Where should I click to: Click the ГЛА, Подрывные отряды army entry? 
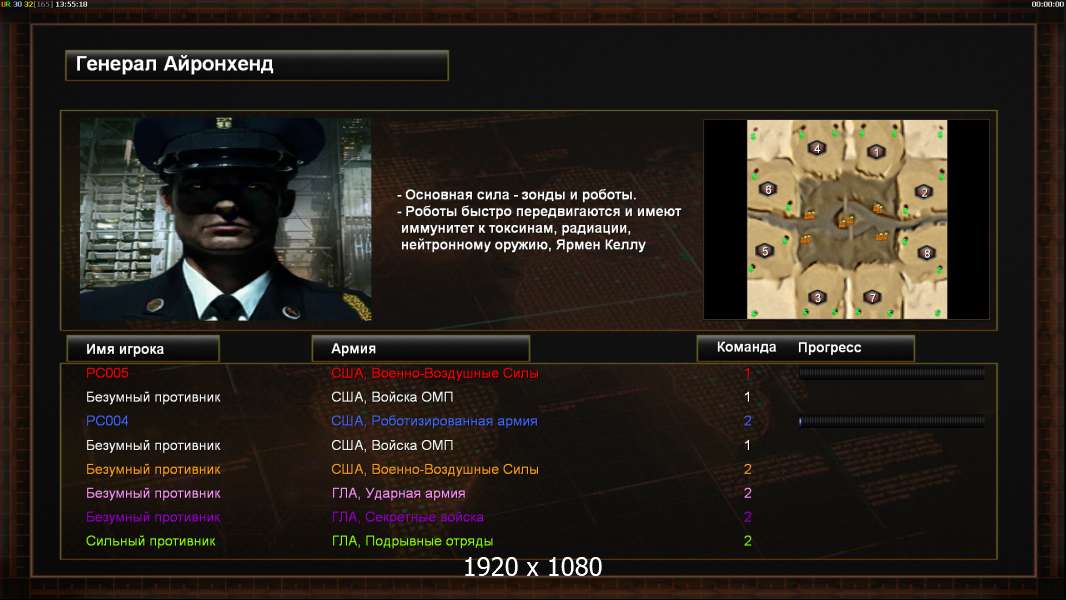[412, 541]
